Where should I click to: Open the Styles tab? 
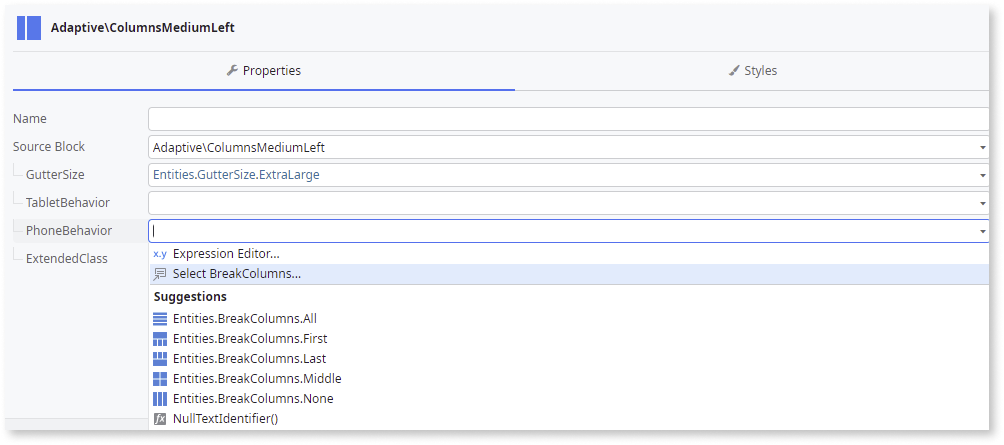753,71
